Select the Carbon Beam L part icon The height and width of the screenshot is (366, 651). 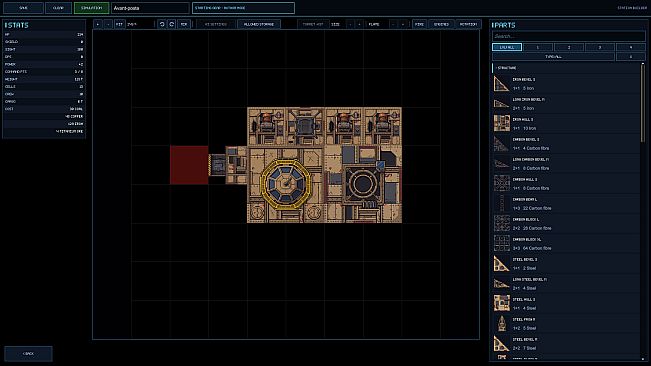pos(502,203)
